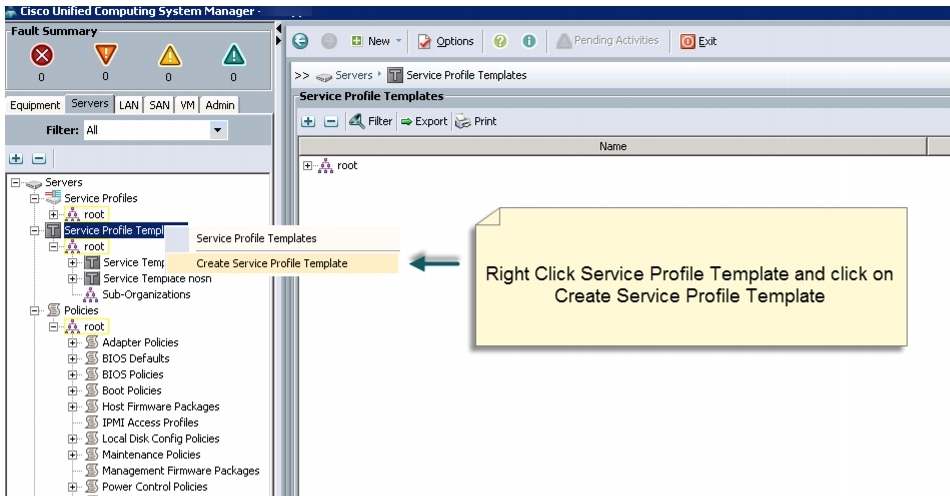Switch to the LAN tab

128,105
